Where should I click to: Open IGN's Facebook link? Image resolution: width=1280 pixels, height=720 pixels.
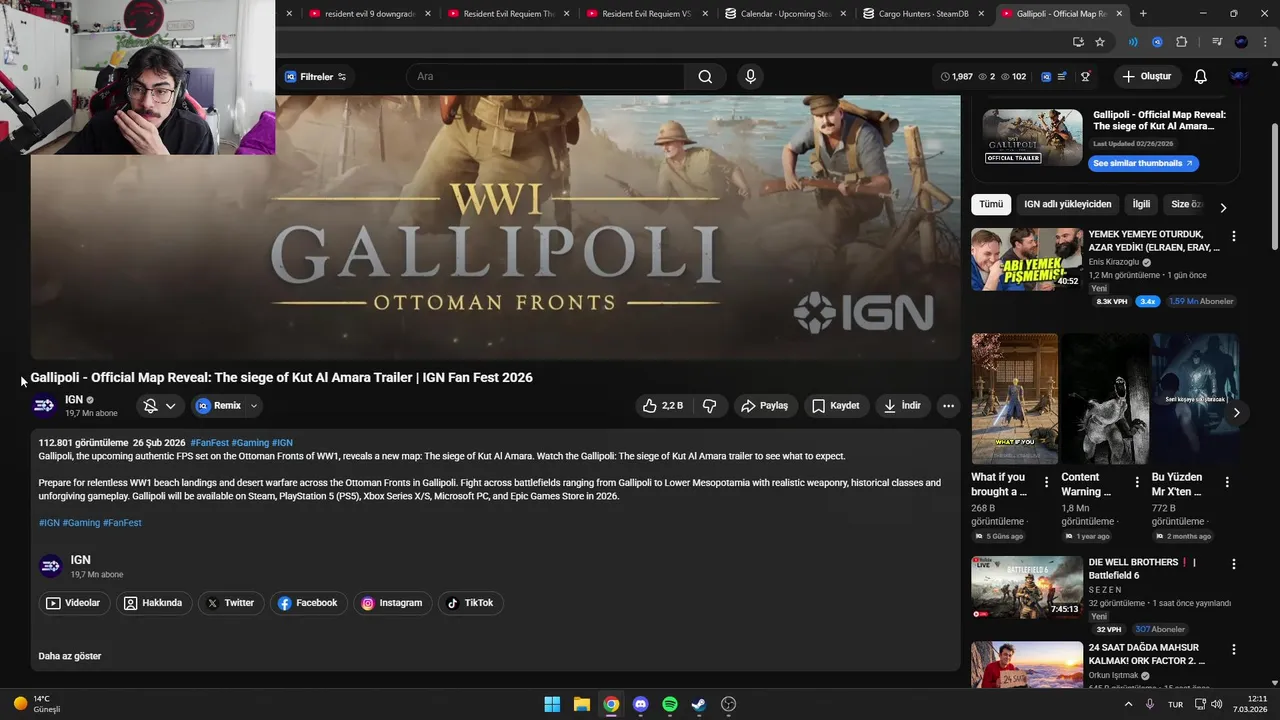pyautogui.click(x=308, y=603)
